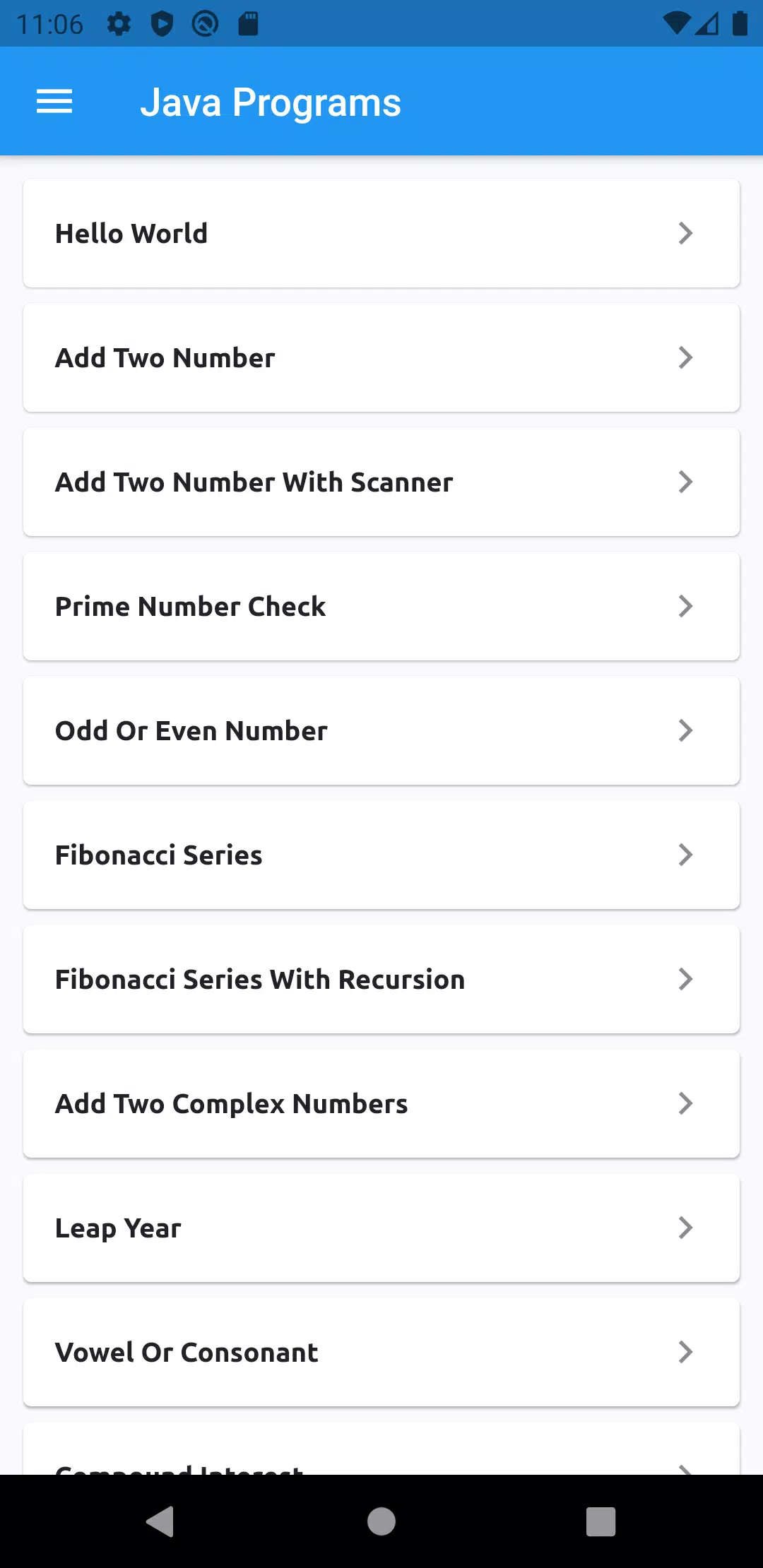Open Odd Or Even Number program
The width and height of the screenshot is (763, 1568).
(x=381, y=730)
